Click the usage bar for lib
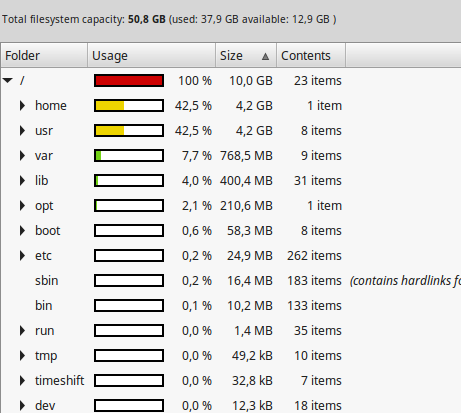The image size is (461, 413). point(129,181)
